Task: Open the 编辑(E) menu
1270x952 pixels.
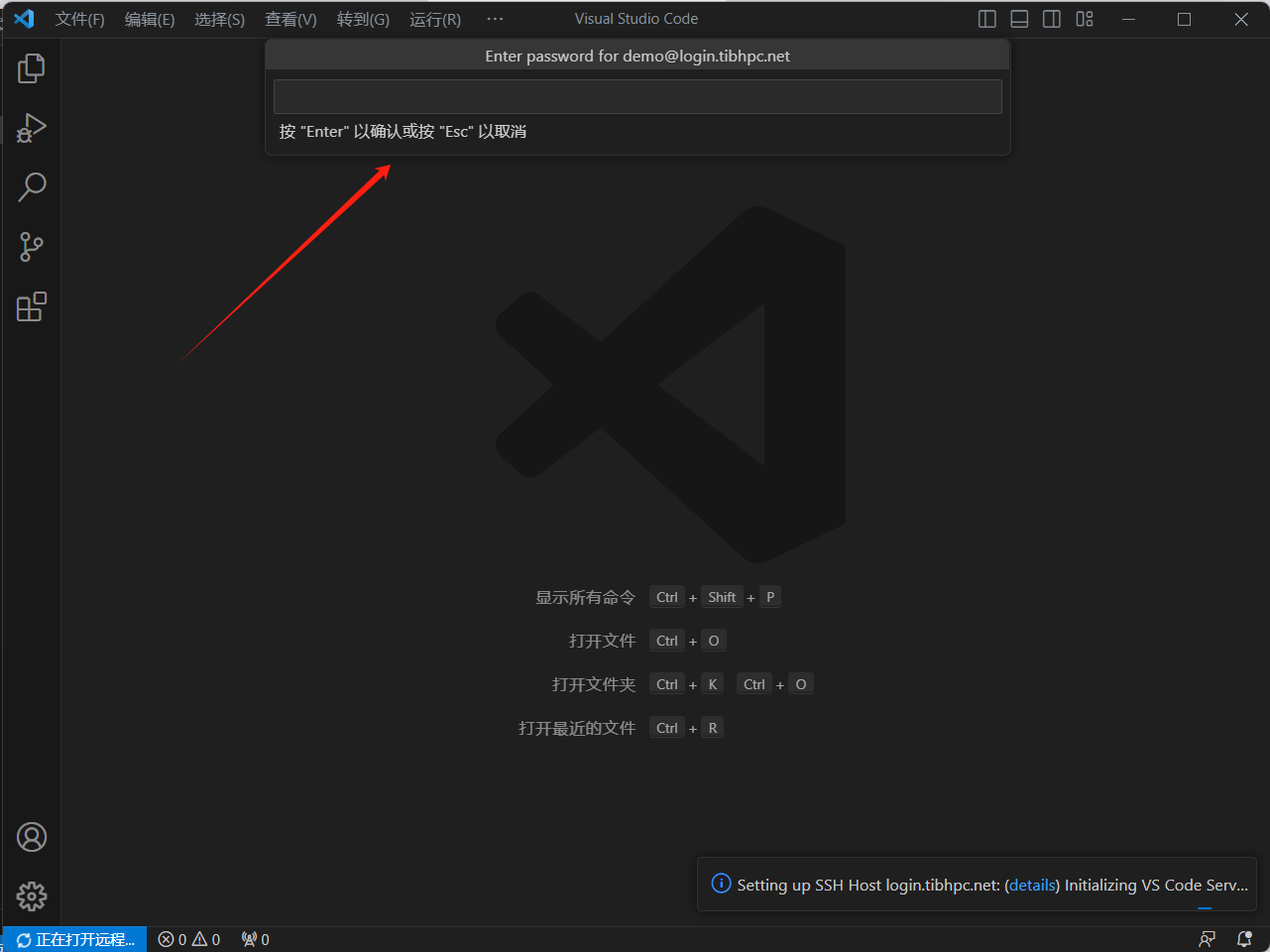Action: pyautogui.click(x=150, y=19)
